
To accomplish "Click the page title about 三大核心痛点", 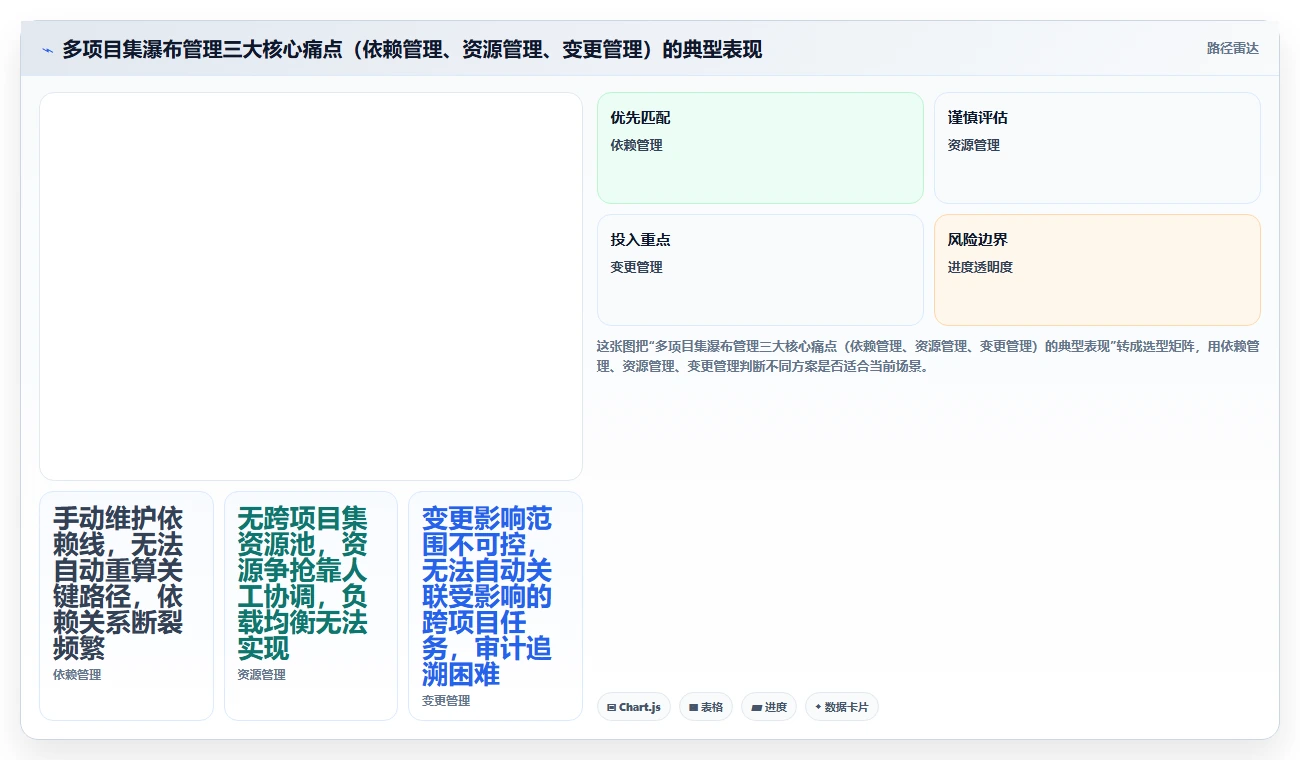I will point(412,49).
